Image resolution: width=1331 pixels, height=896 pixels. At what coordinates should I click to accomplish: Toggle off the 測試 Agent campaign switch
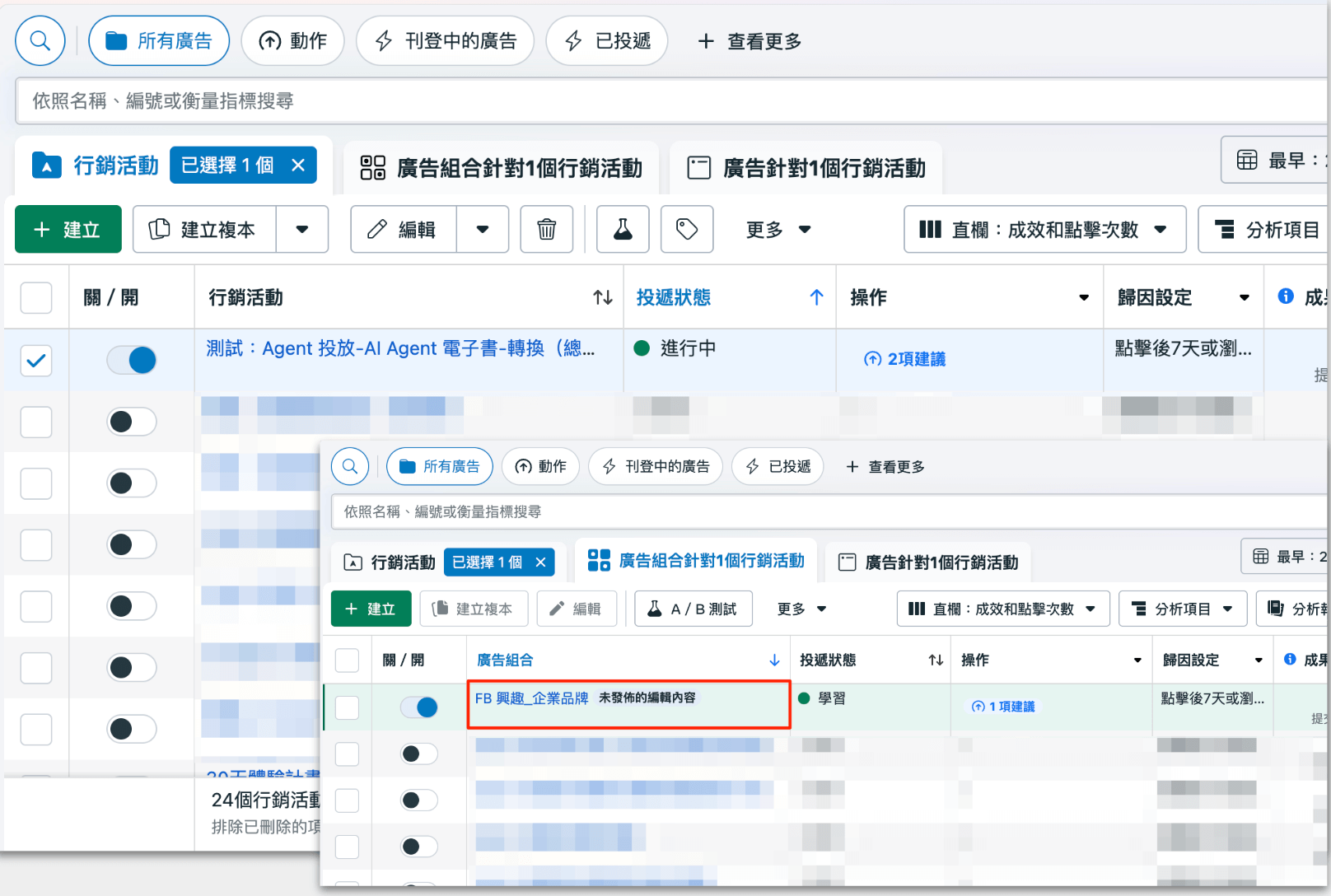click(132, 360)
